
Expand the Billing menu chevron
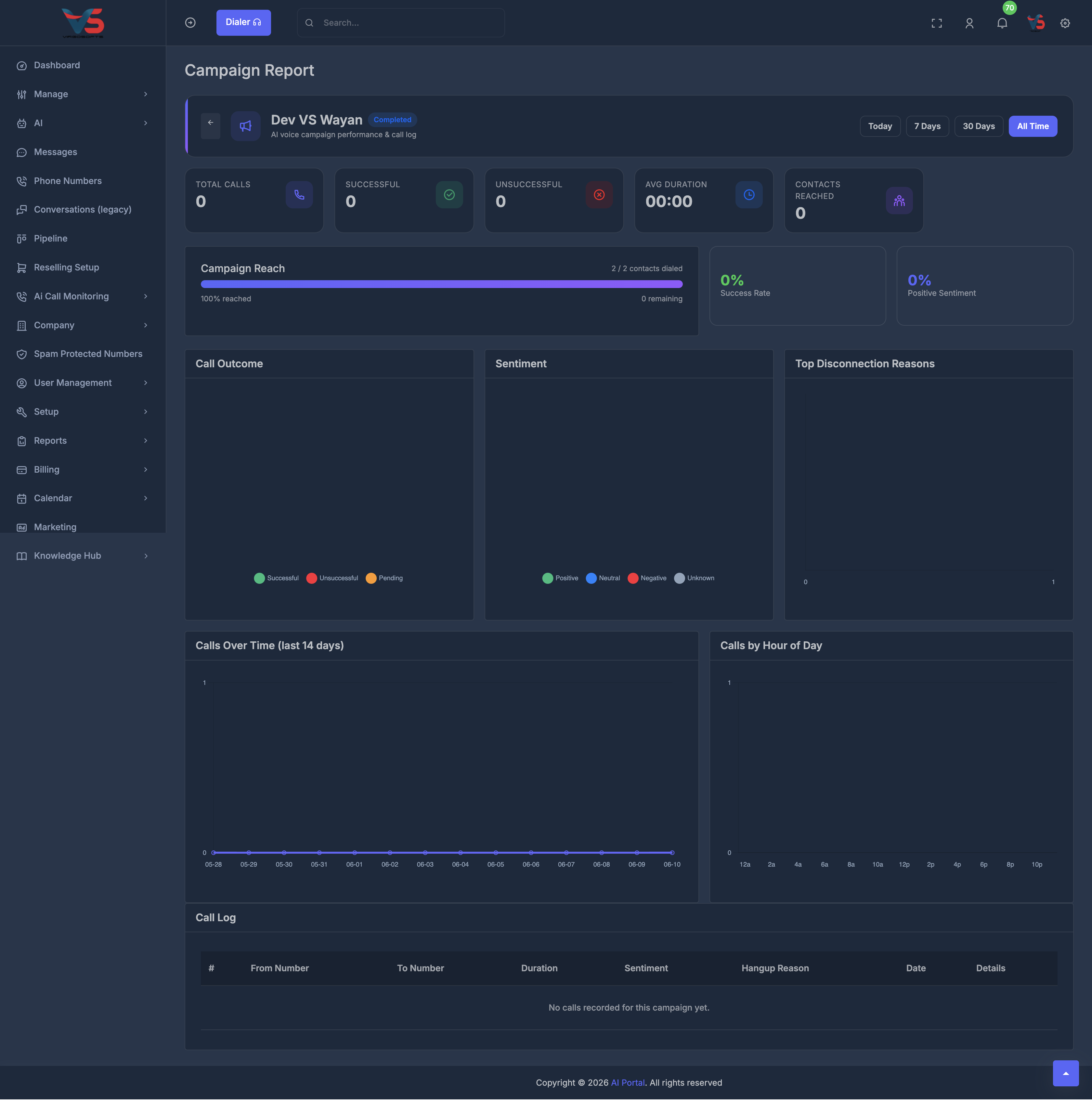[x=145, y=470]
